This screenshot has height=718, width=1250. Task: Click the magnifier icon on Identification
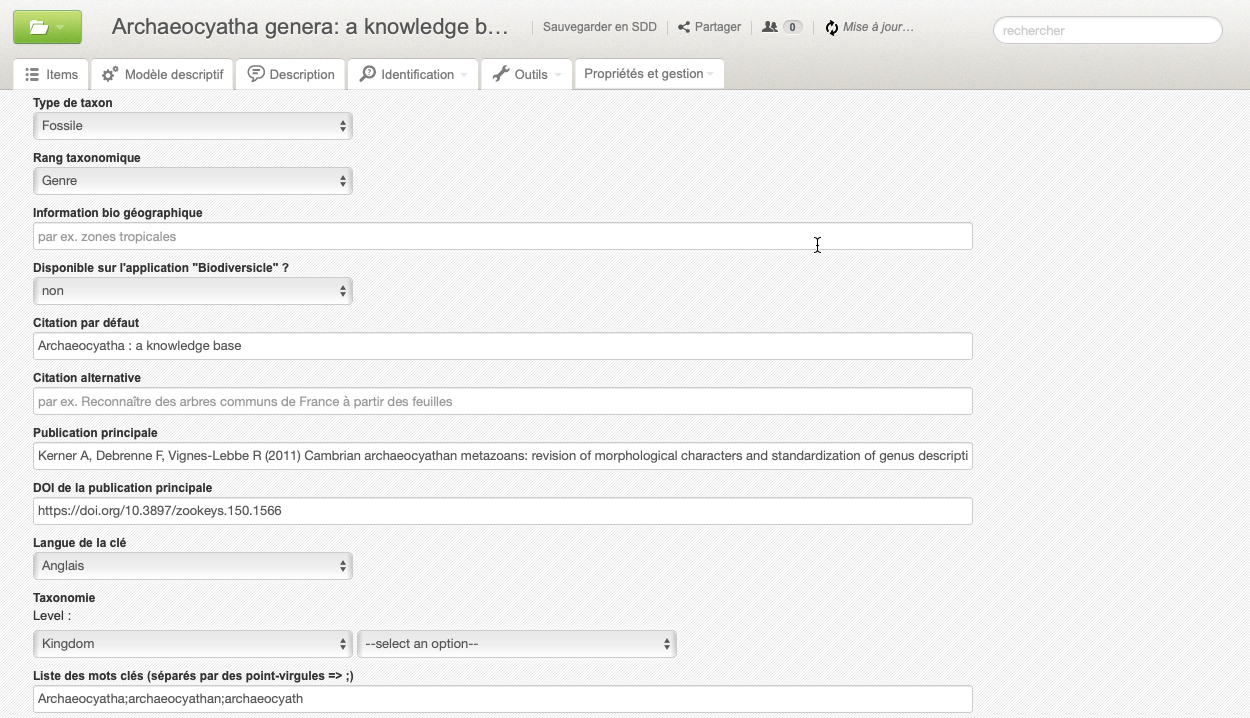pos(368,74)
